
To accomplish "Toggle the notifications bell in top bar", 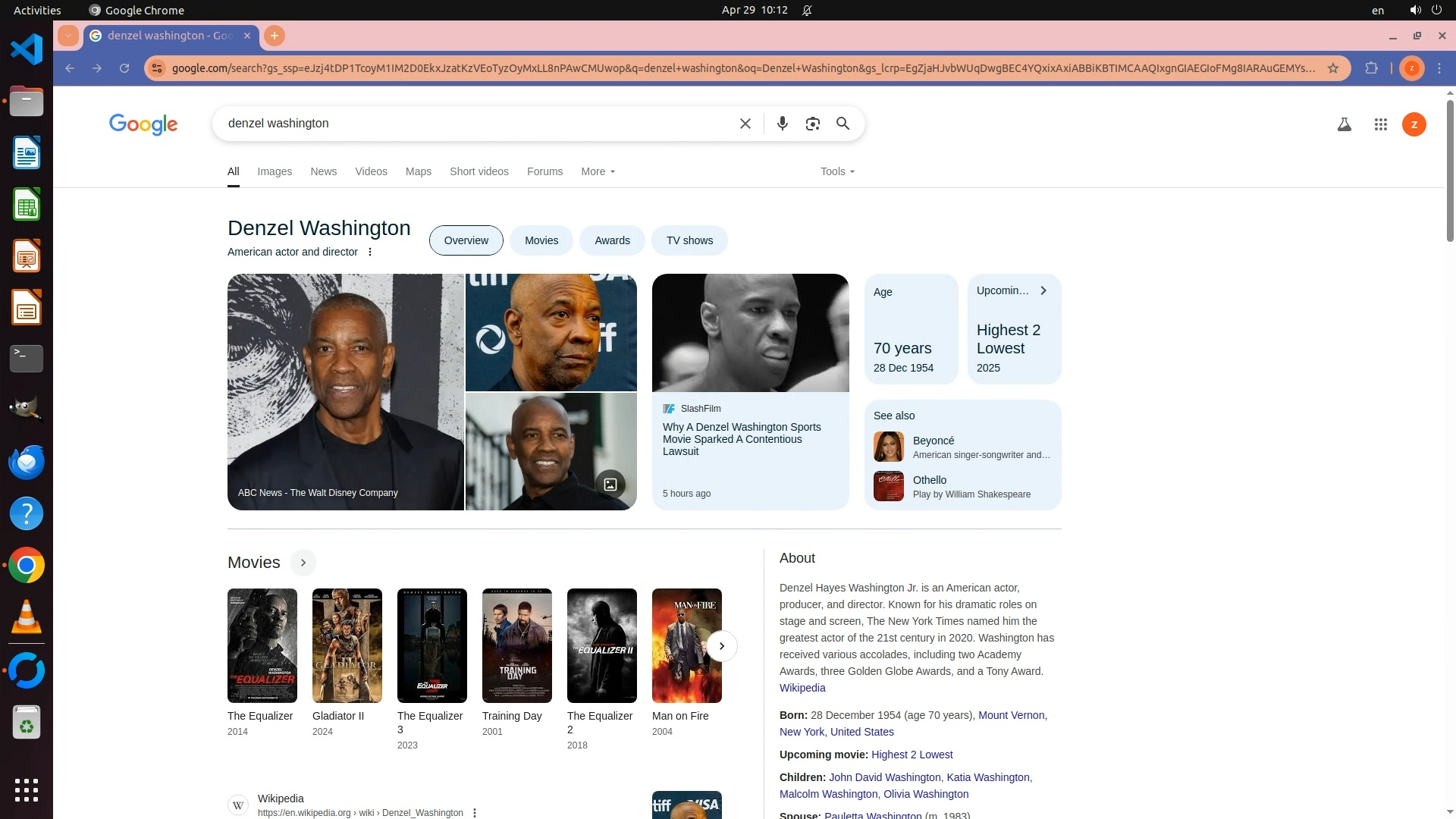I will click(x=807, y=10).
